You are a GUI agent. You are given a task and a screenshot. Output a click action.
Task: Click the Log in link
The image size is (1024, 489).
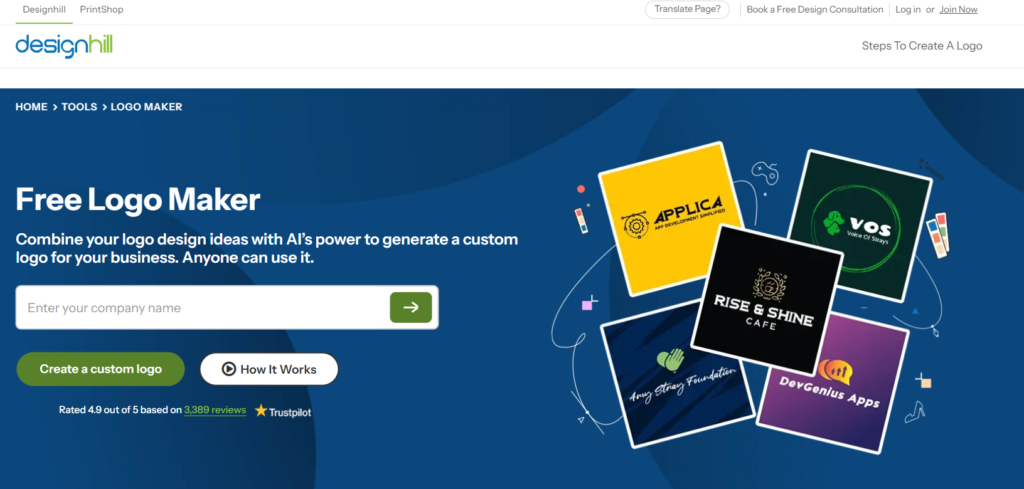(x=908, y=10)
